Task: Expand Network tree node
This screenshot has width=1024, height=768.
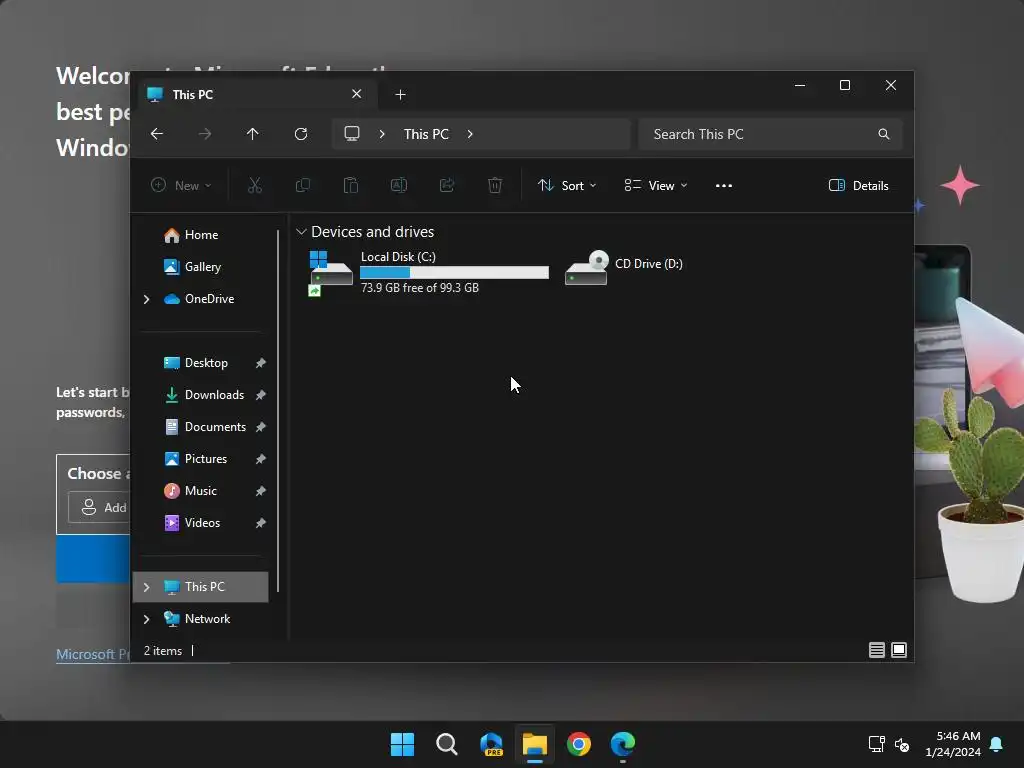Action: coord(146,619)
